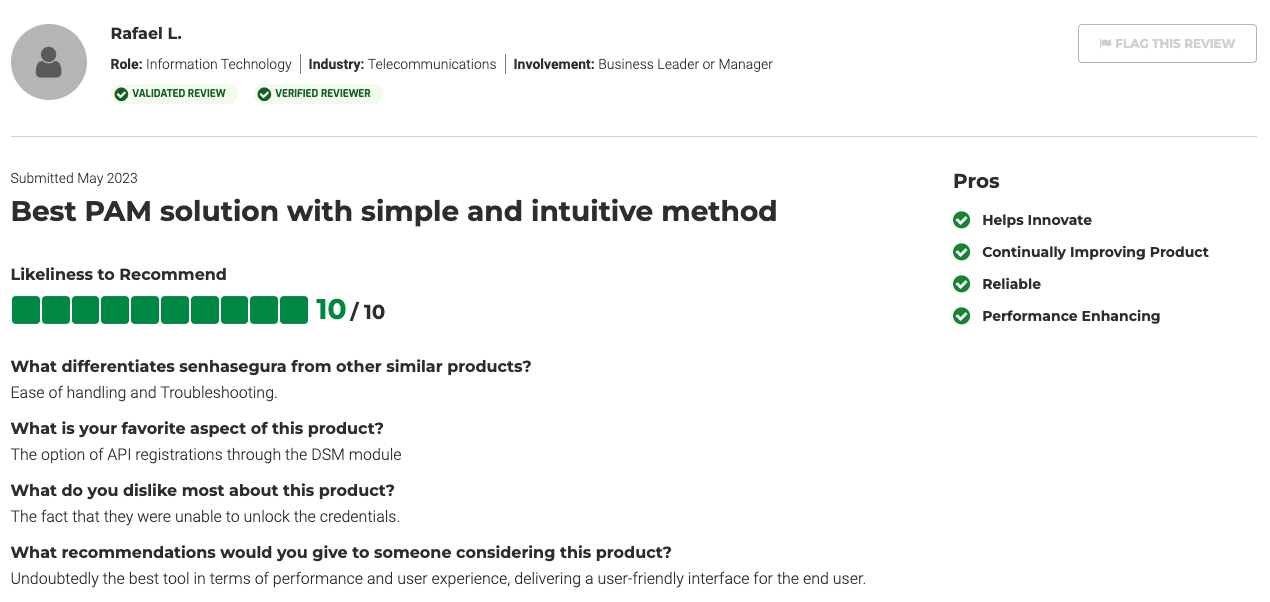Click the Industry: Telecommunications label
This screenshot has height=602, width=1270.
click(402, 64)
